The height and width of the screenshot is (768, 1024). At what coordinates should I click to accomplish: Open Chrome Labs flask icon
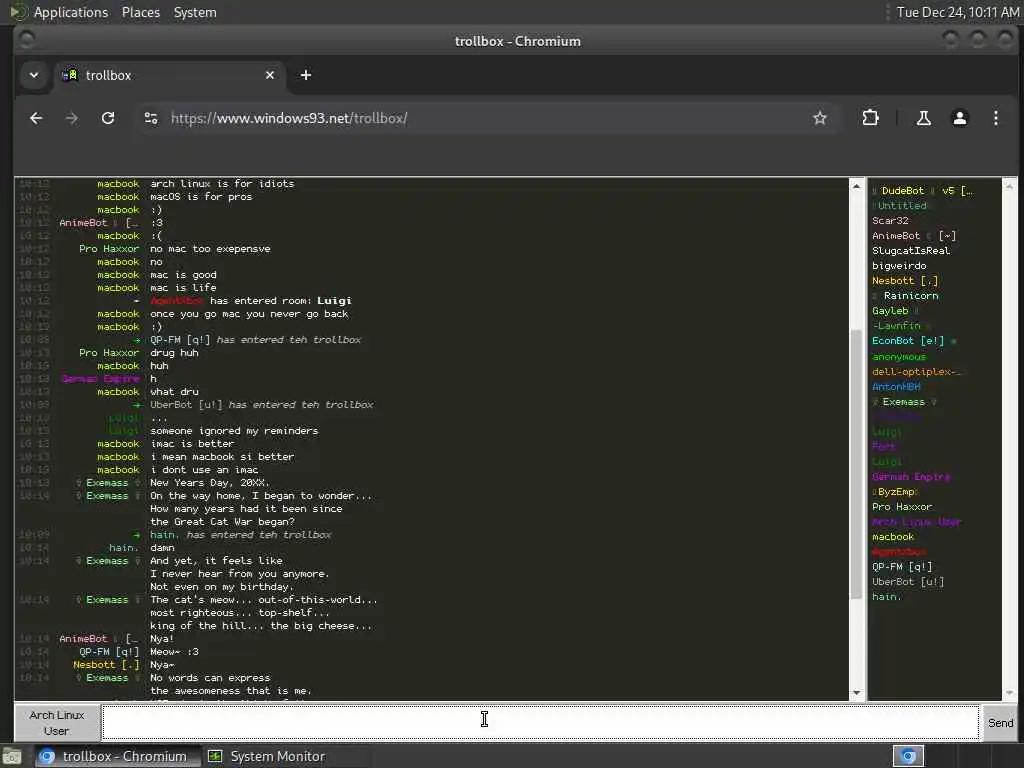pyautogui.click(x=923, y=118)
